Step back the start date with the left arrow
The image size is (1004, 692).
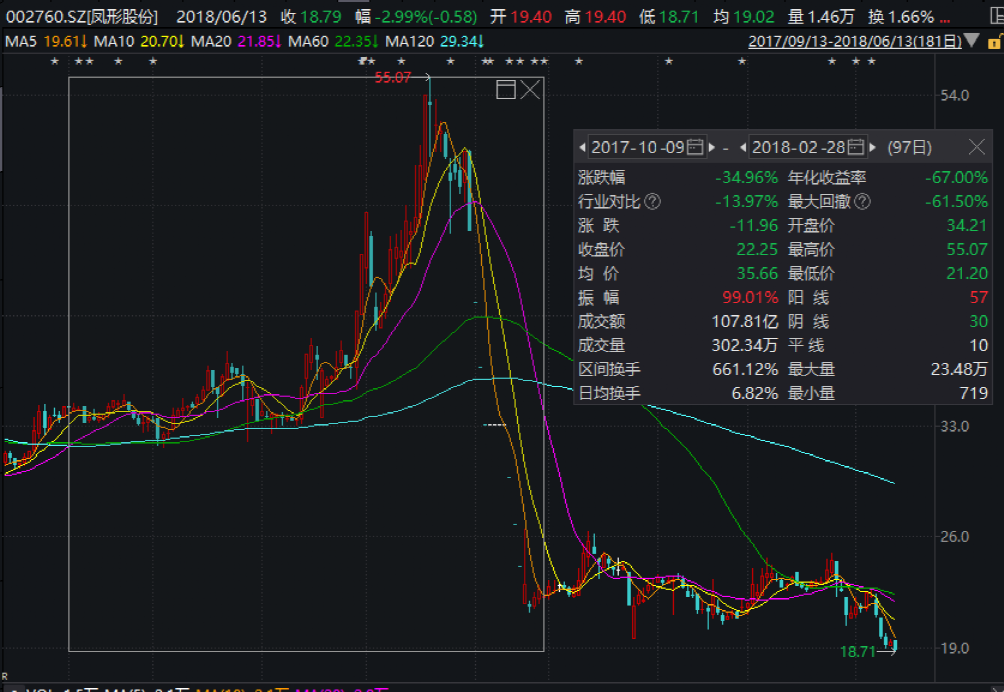tap(582, 147)
